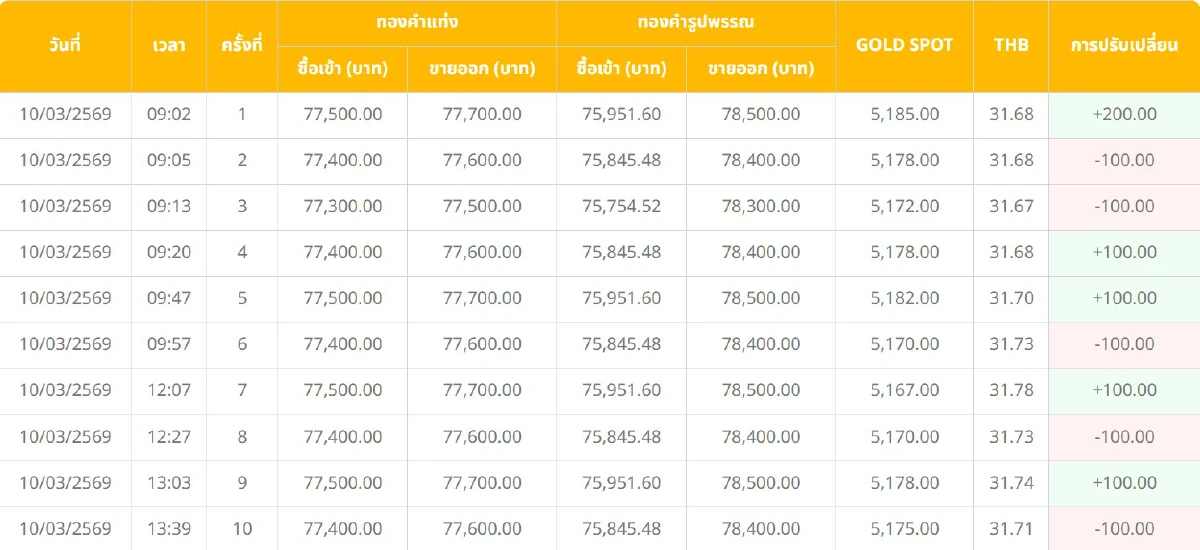
Task: Click the 13:39 time cell
Action: coord(168,528)
